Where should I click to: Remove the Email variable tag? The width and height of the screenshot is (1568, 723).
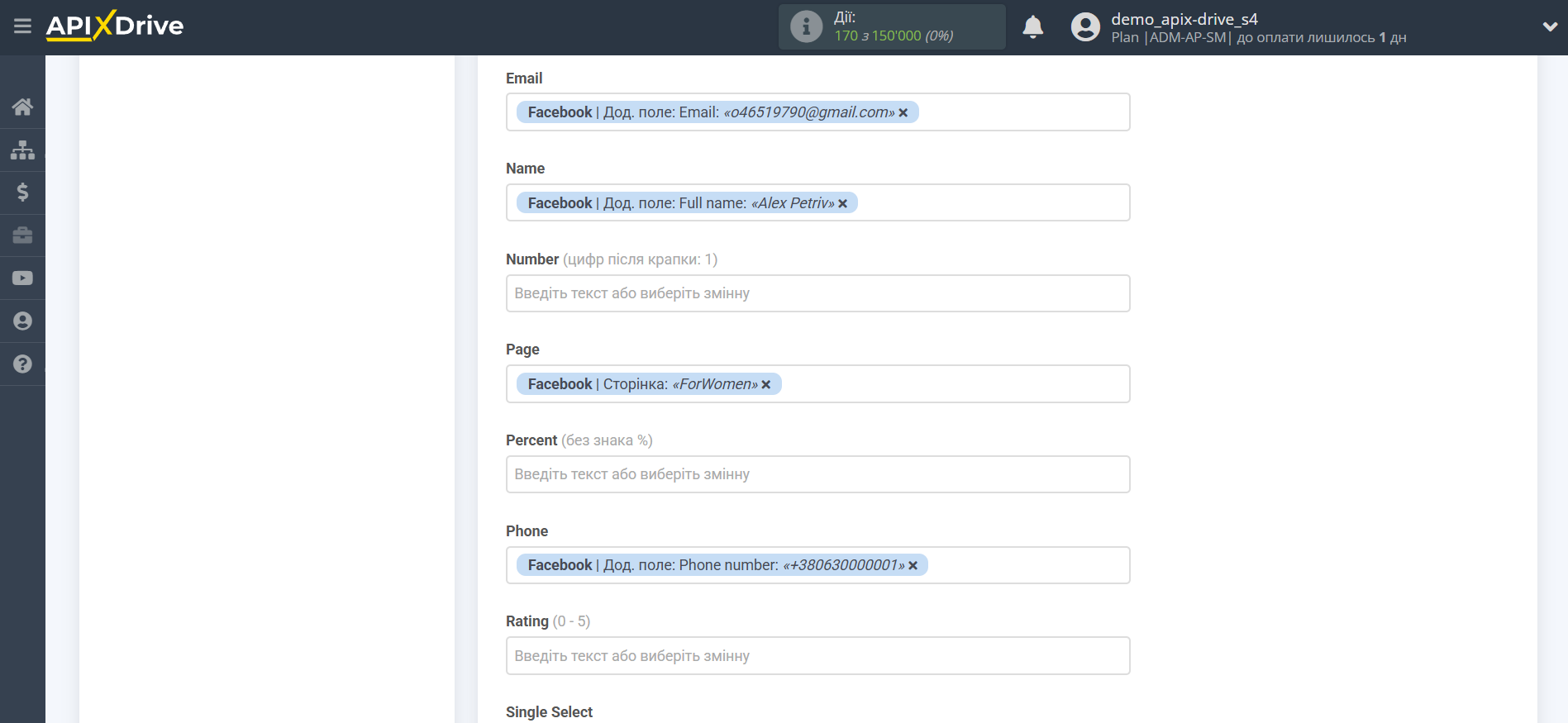tap(903, 113)
